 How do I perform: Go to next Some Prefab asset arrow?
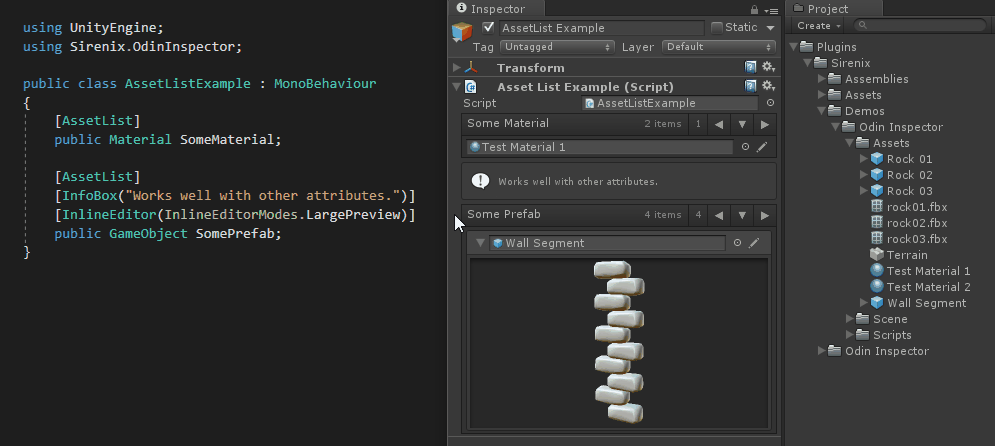(765, 215)
